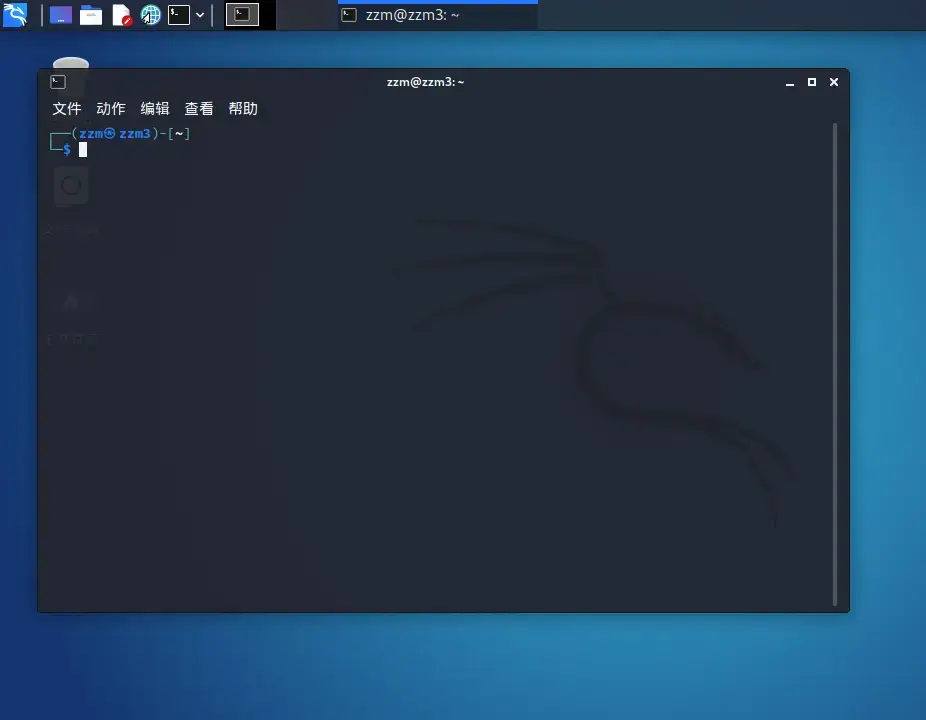Click the blinking terminal command prompt

point(84,149)
